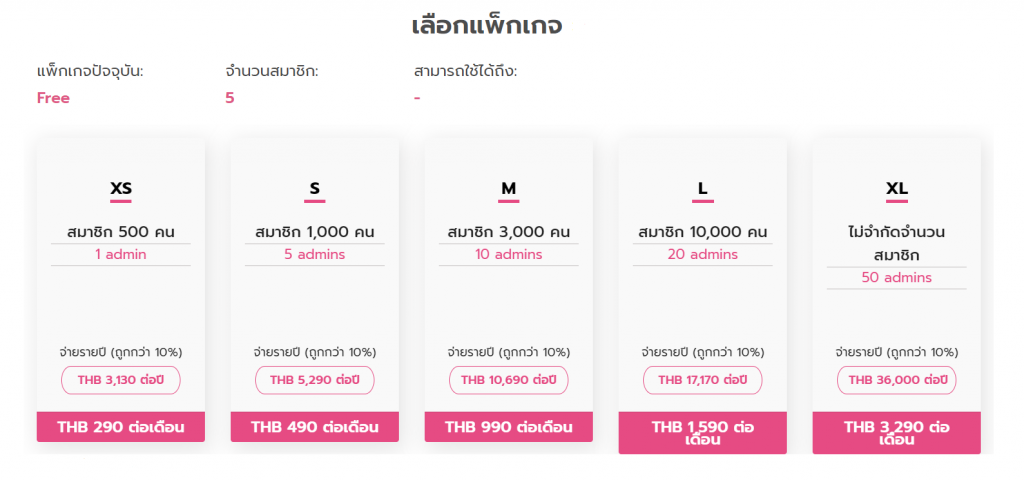This screenshot has height=480, width=1024.
Task: Click the S package title
Action: click(x=315, y=189)
